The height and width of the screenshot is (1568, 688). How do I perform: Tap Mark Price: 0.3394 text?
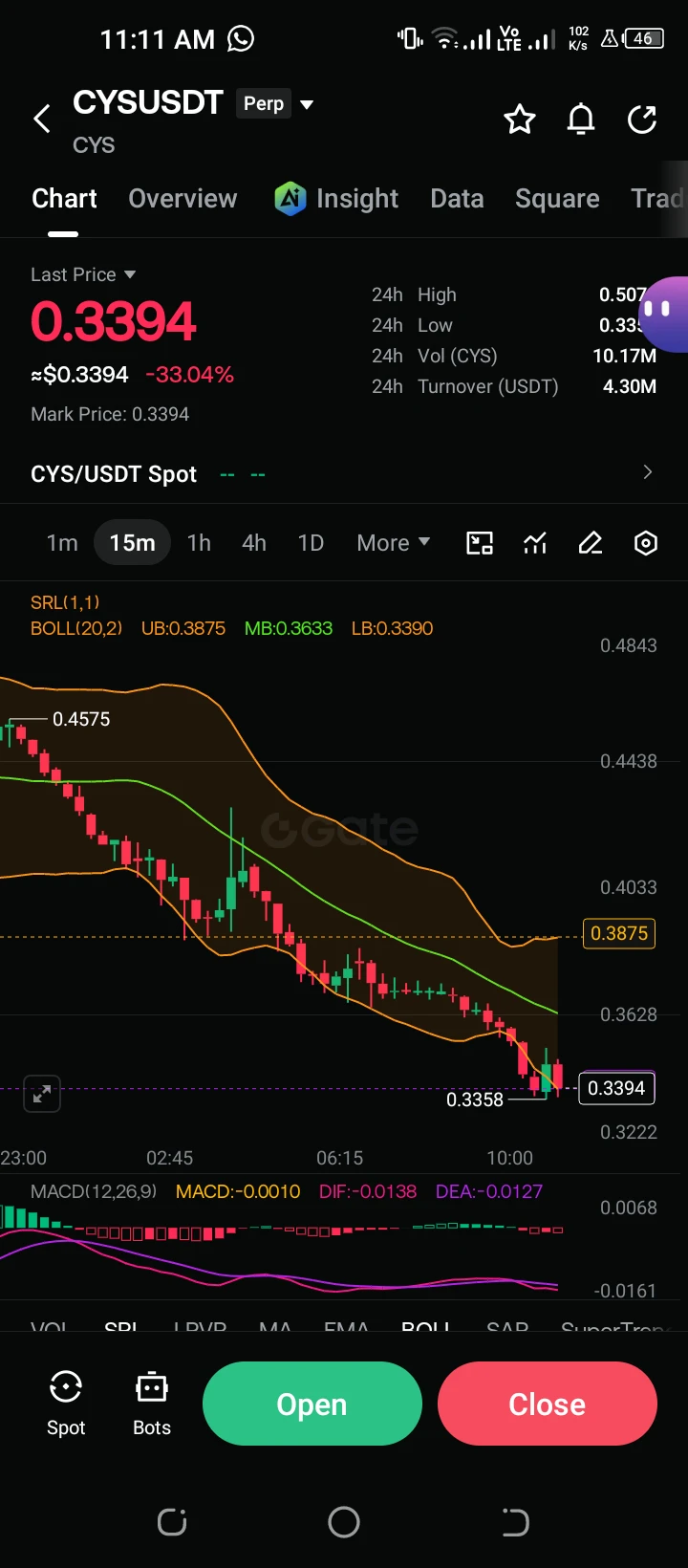tap(110, 414)
